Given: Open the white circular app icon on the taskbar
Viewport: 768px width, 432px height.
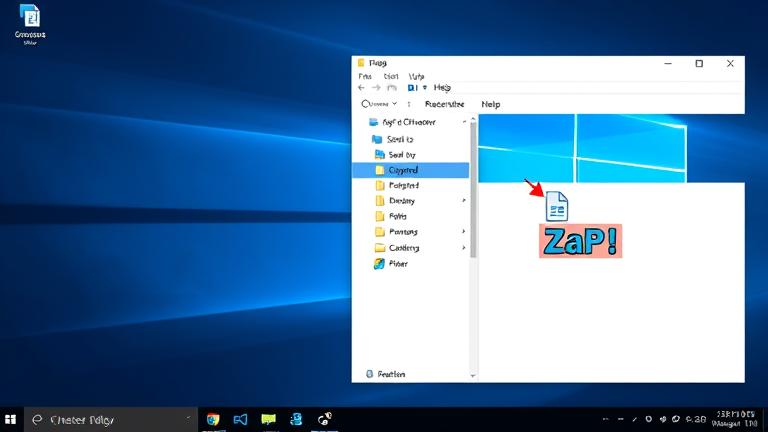Looking at the screenshot, I should (324, 419).
